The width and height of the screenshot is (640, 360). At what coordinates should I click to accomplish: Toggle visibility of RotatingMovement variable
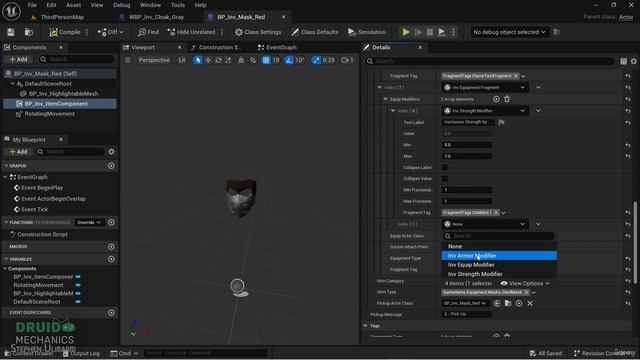(x=78, y=285)
